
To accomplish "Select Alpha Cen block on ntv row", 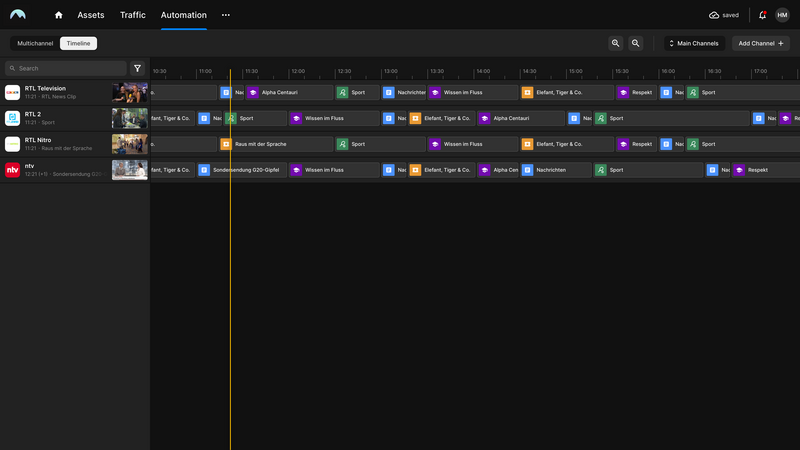I will [497, 170].
